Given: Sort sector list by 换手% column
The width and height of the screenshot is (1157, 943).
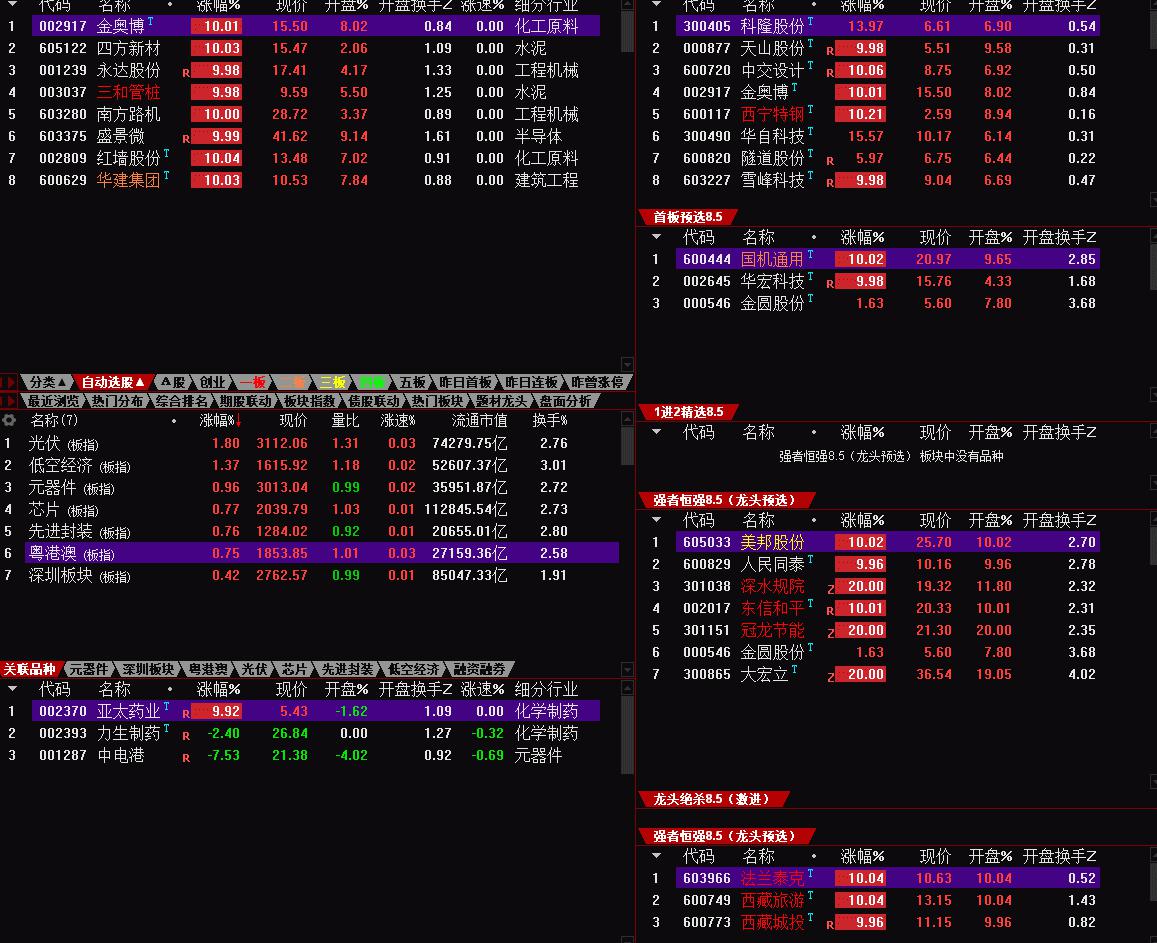Looking at the screenshot, I should click(550, 421).
